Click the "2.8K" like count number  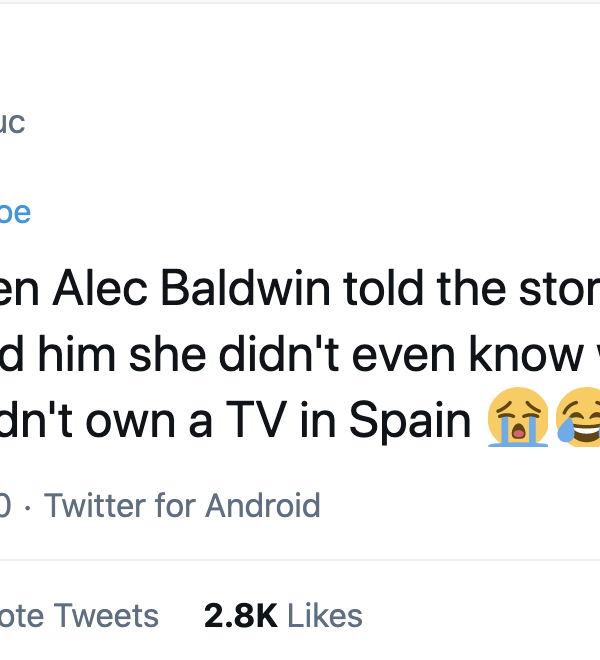240,615
